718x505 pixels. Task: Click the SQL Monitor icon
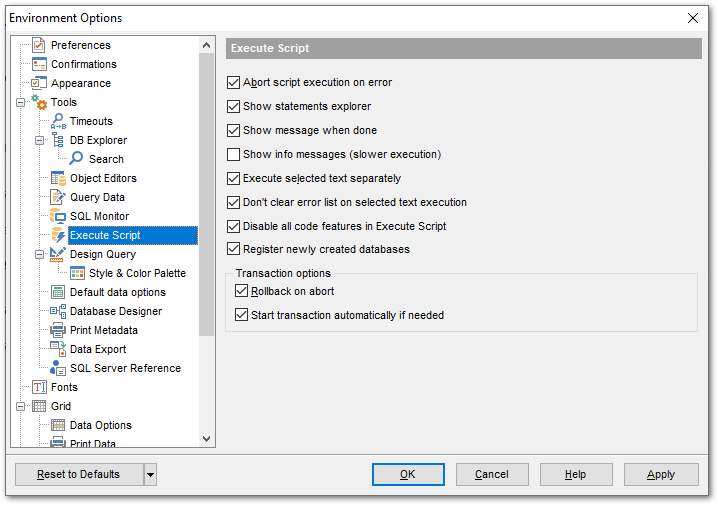[58, 216]
